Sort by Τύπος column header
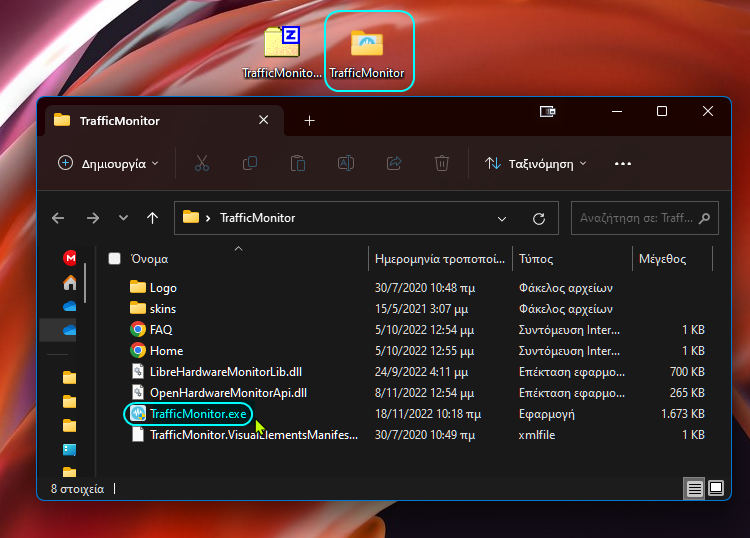The height and width of the screenshot is (538, 750). click(573, 259)
